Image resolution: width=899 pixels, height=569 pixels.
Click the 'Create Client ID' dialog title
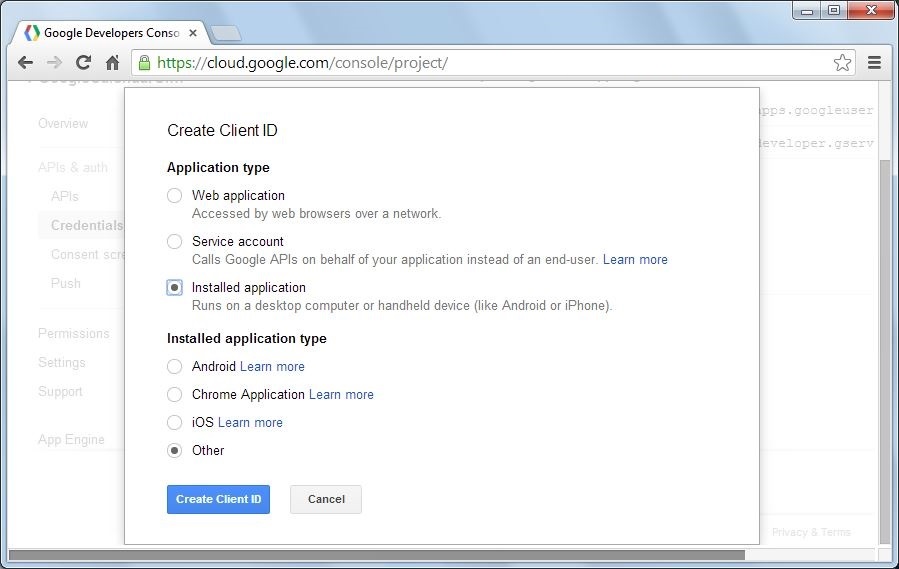pyautogui.click(x=222, y=130)
